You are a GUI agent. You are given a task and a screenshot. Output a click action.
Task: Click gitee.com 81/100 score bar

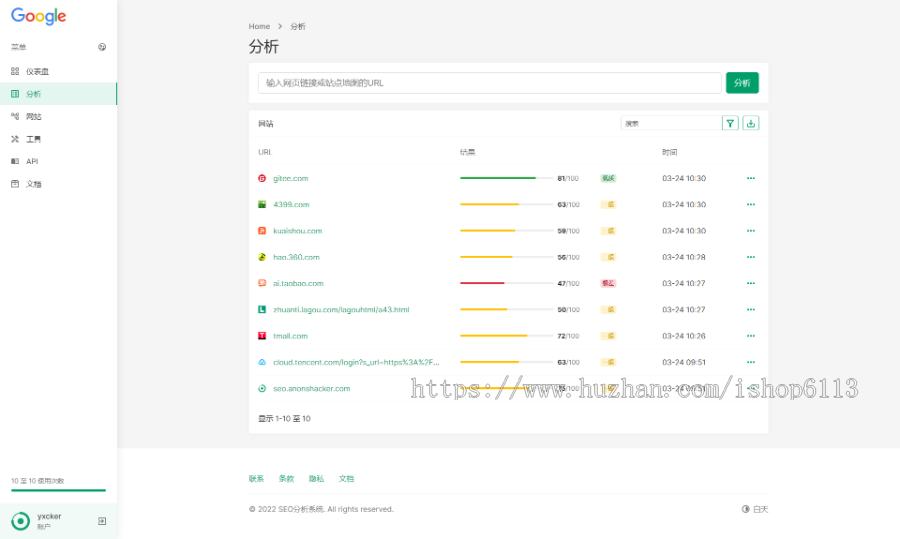(506, 179)
